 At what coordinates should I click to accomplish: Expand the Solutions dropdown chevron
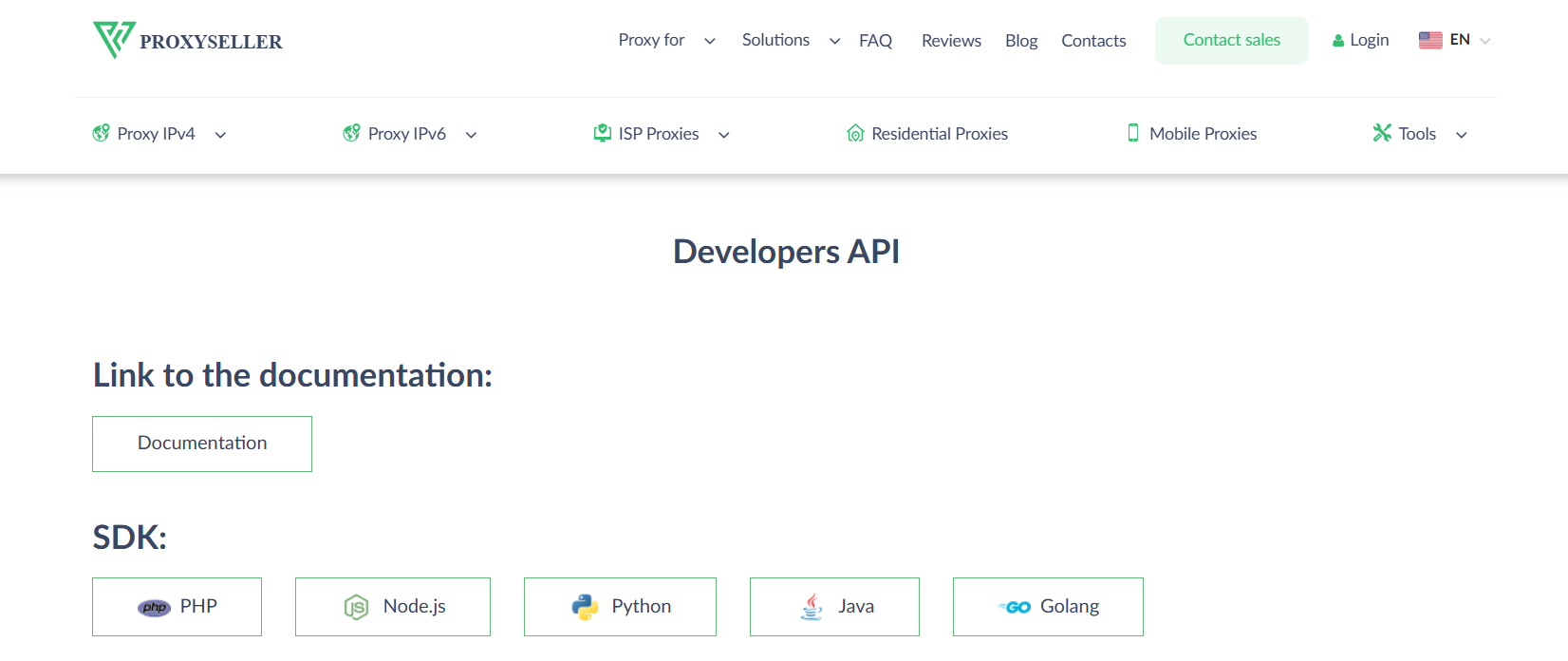[835, 41]
